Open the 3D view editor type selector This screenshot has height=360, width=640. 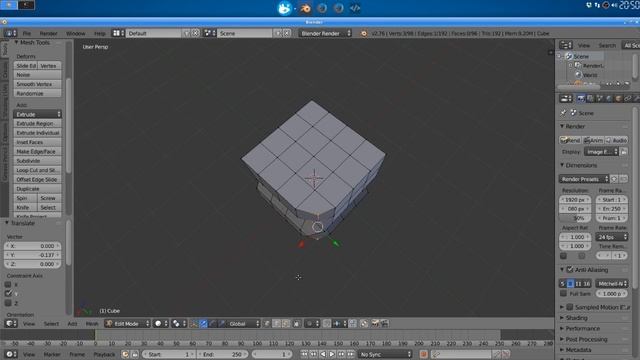pyautogui.click(x=11, y=324)
